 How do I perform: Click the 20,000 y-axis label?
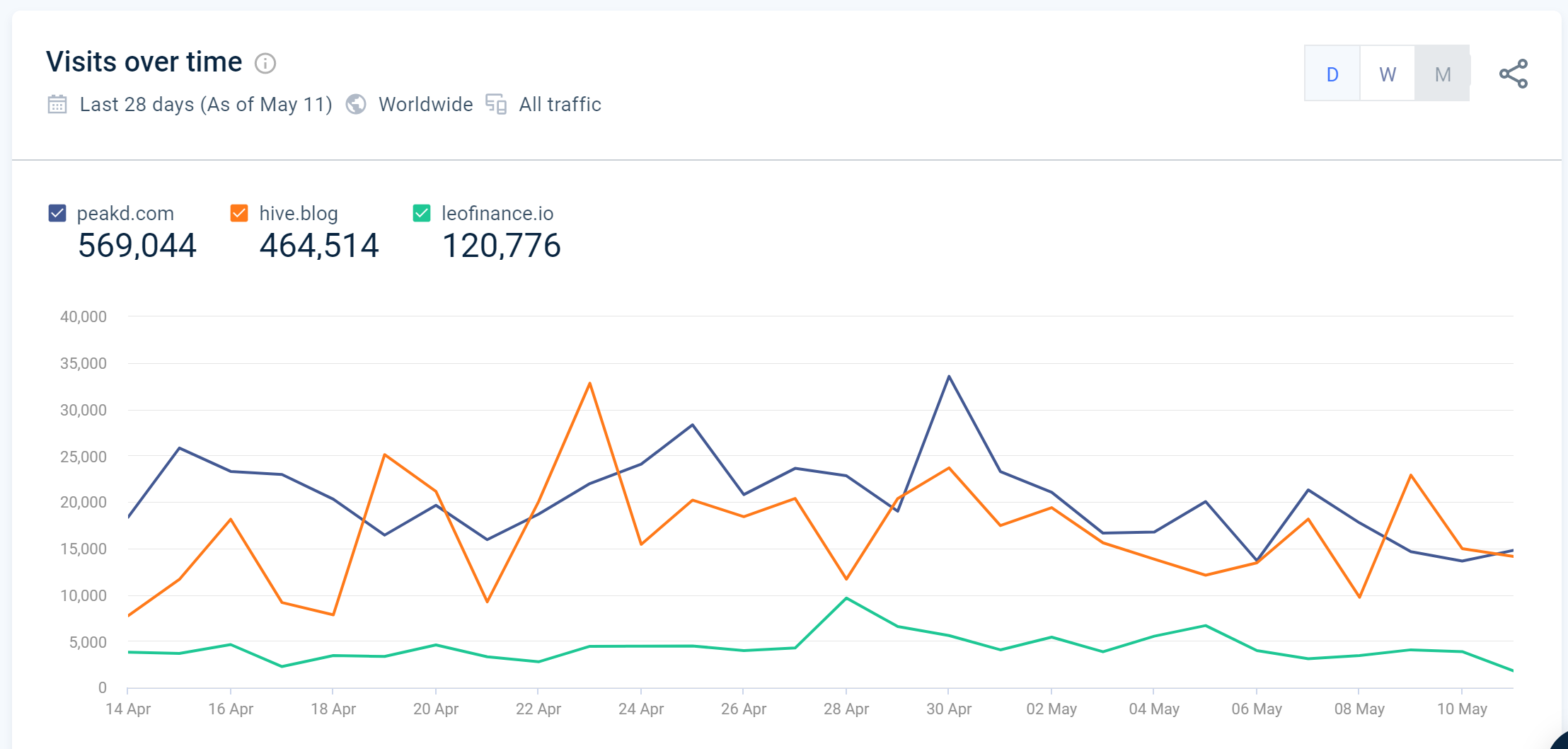click(x=83, y=502)
